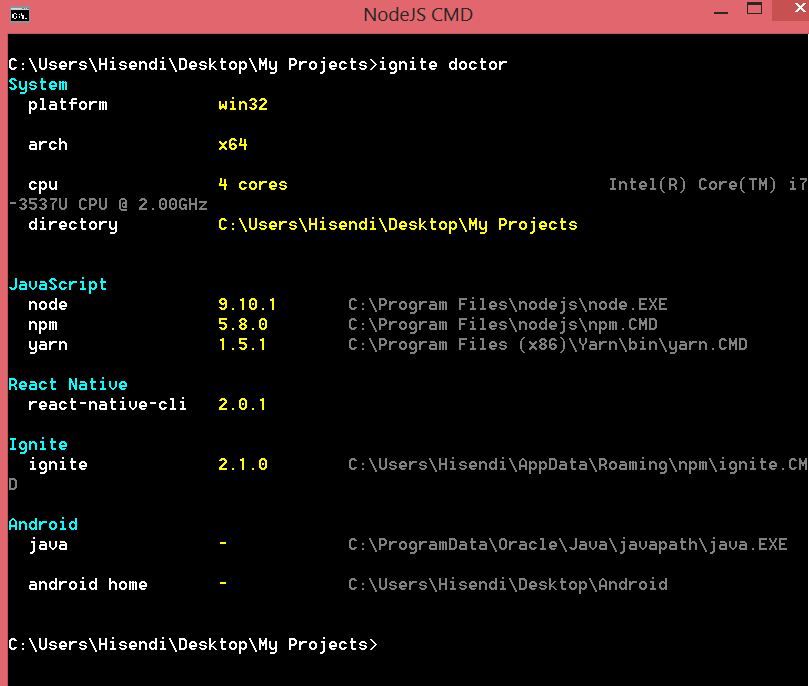
Task: Maximize the NodeJS CMD window
Action: (x=754, y=9)
